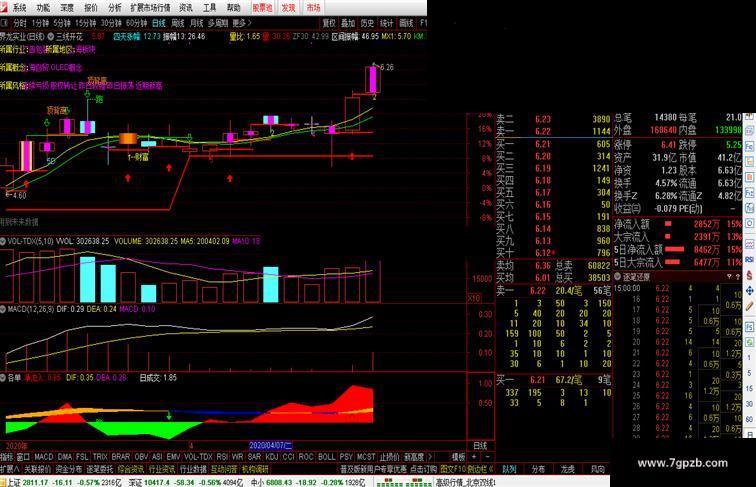Click the blue move-arrows icon in right sidebar
This screenshot has height=487, width=756.
coord(749,291)
